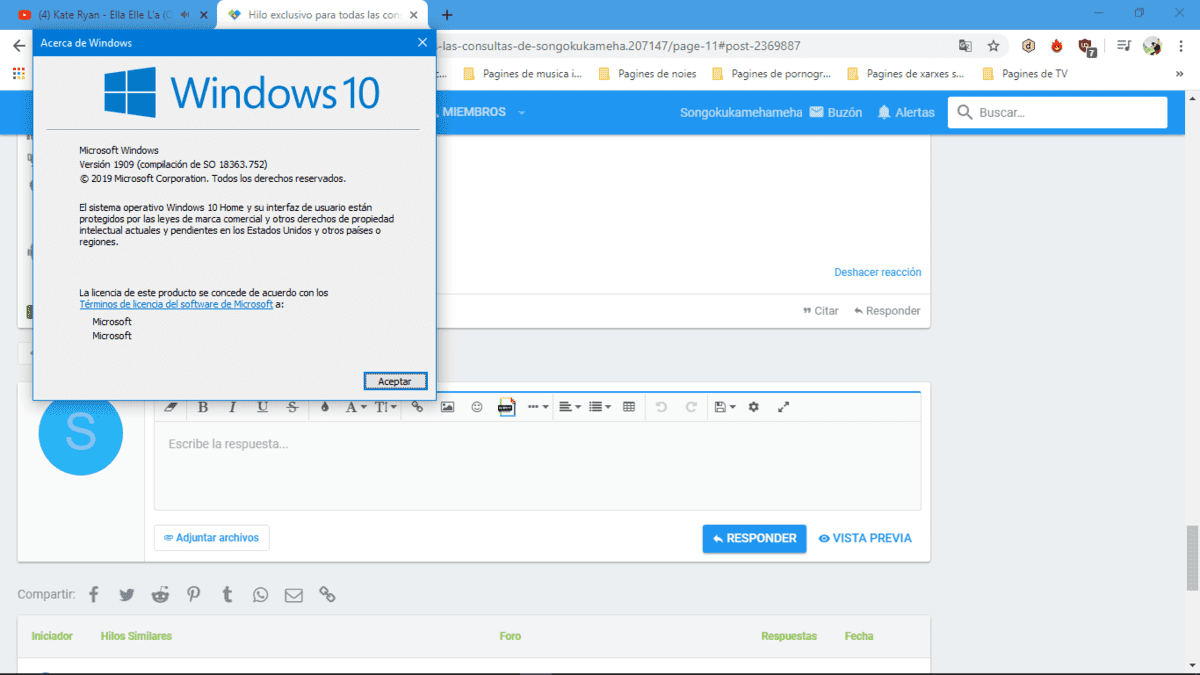Switch to the Kate Ryan YouTube tab
Image resolution: width=1200 pixels, height=675 pixels.
click(x=107, y=15)
